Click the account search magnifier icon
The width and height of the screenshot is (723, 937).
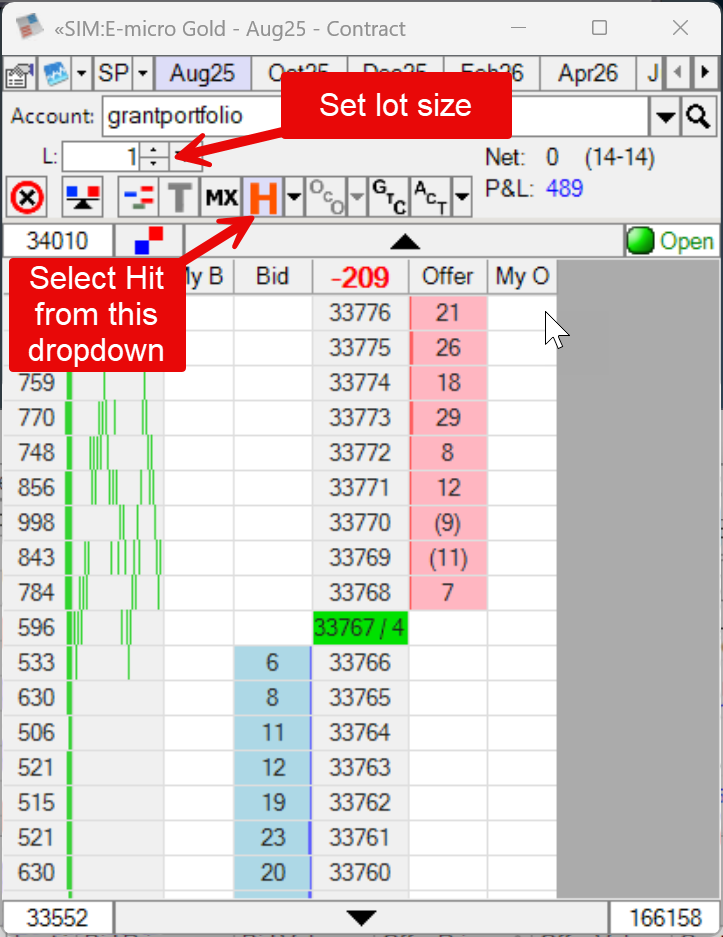coord(697,116)
